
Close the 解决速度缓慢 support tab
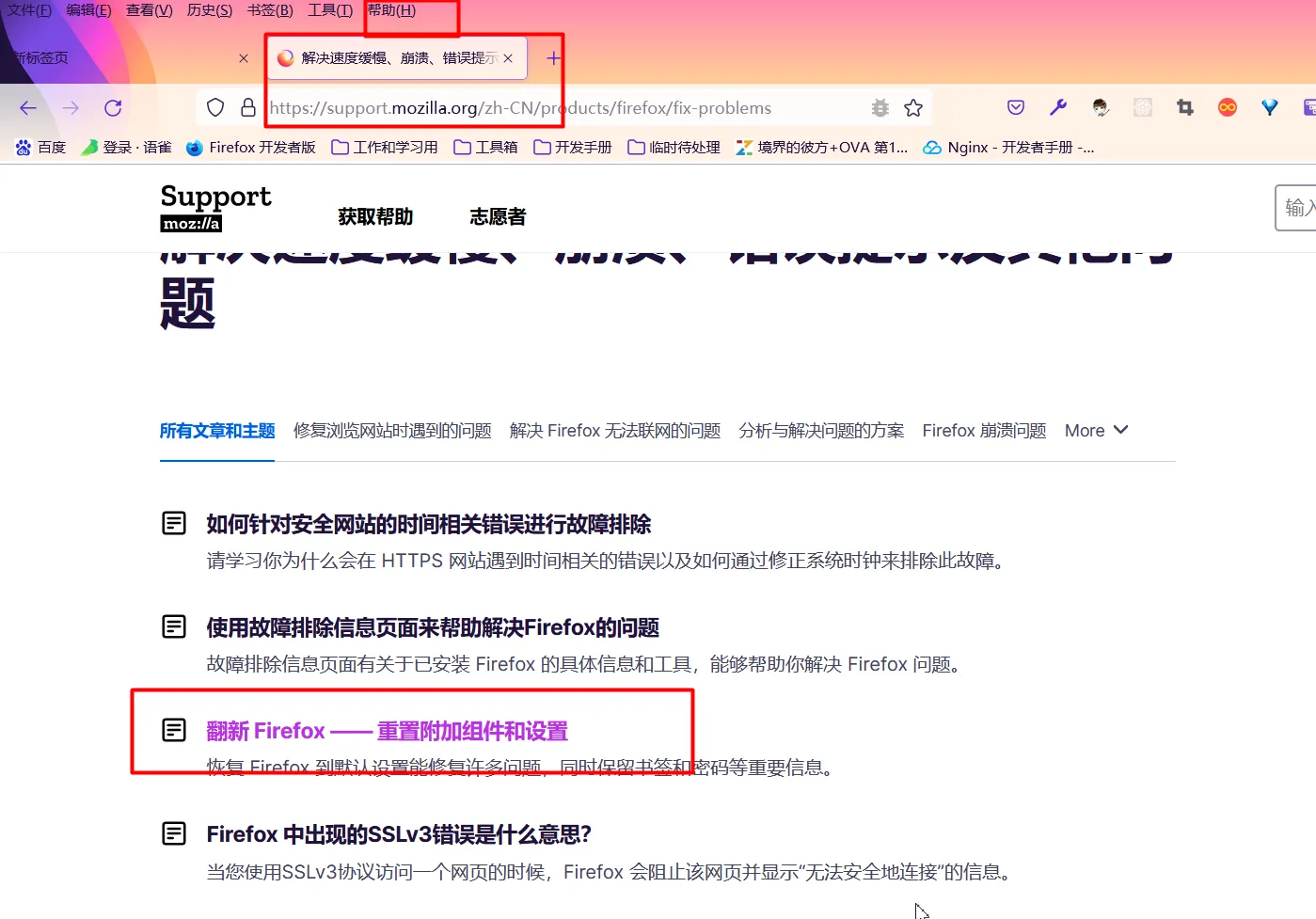tap(508, 58)
